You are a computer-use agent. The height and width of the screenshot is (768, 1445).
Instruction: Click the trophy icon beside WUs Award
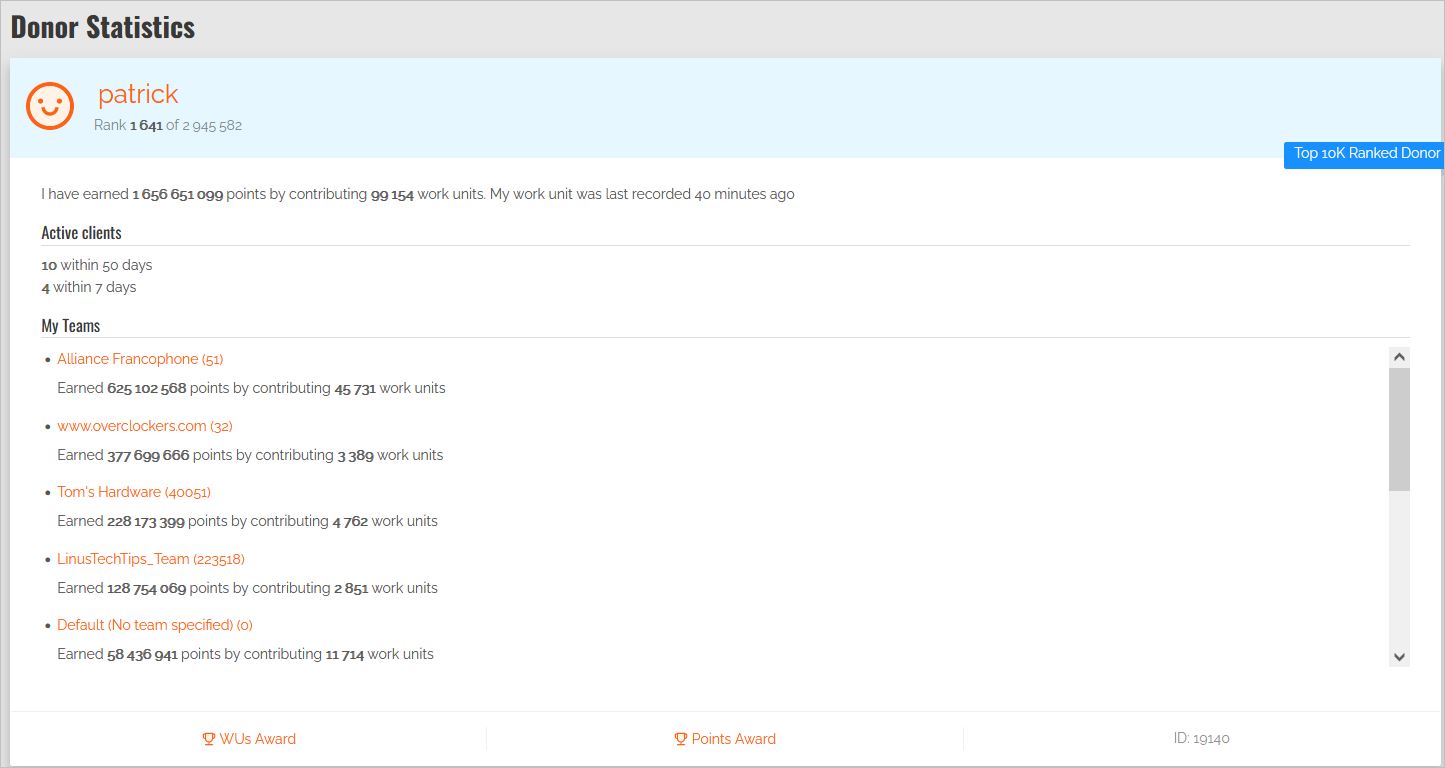(209, 739)
